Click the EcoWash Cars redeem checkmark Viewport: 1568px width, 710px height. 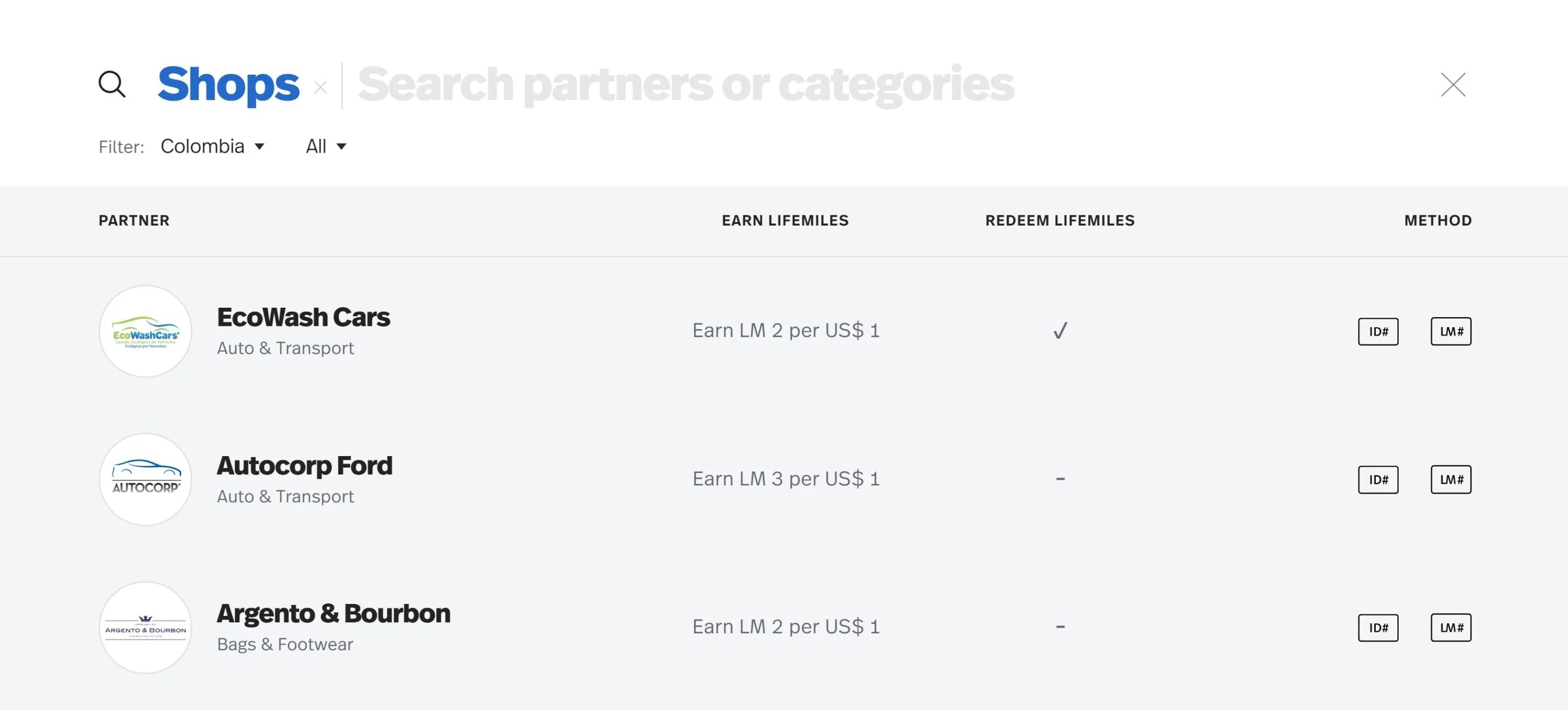click(x=1060, y=331)
